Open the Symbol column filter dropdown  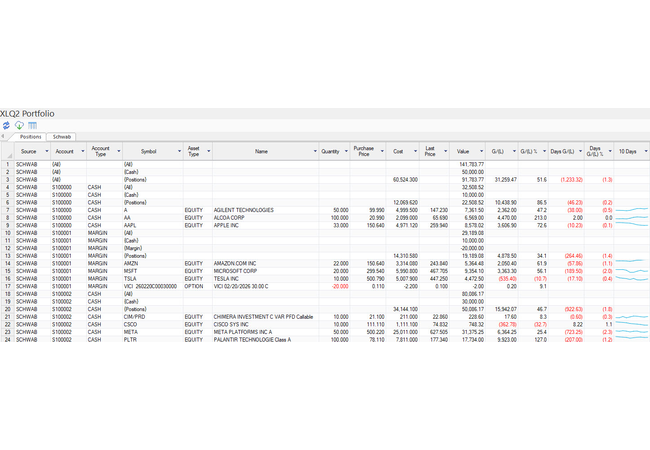coord(179,151)
